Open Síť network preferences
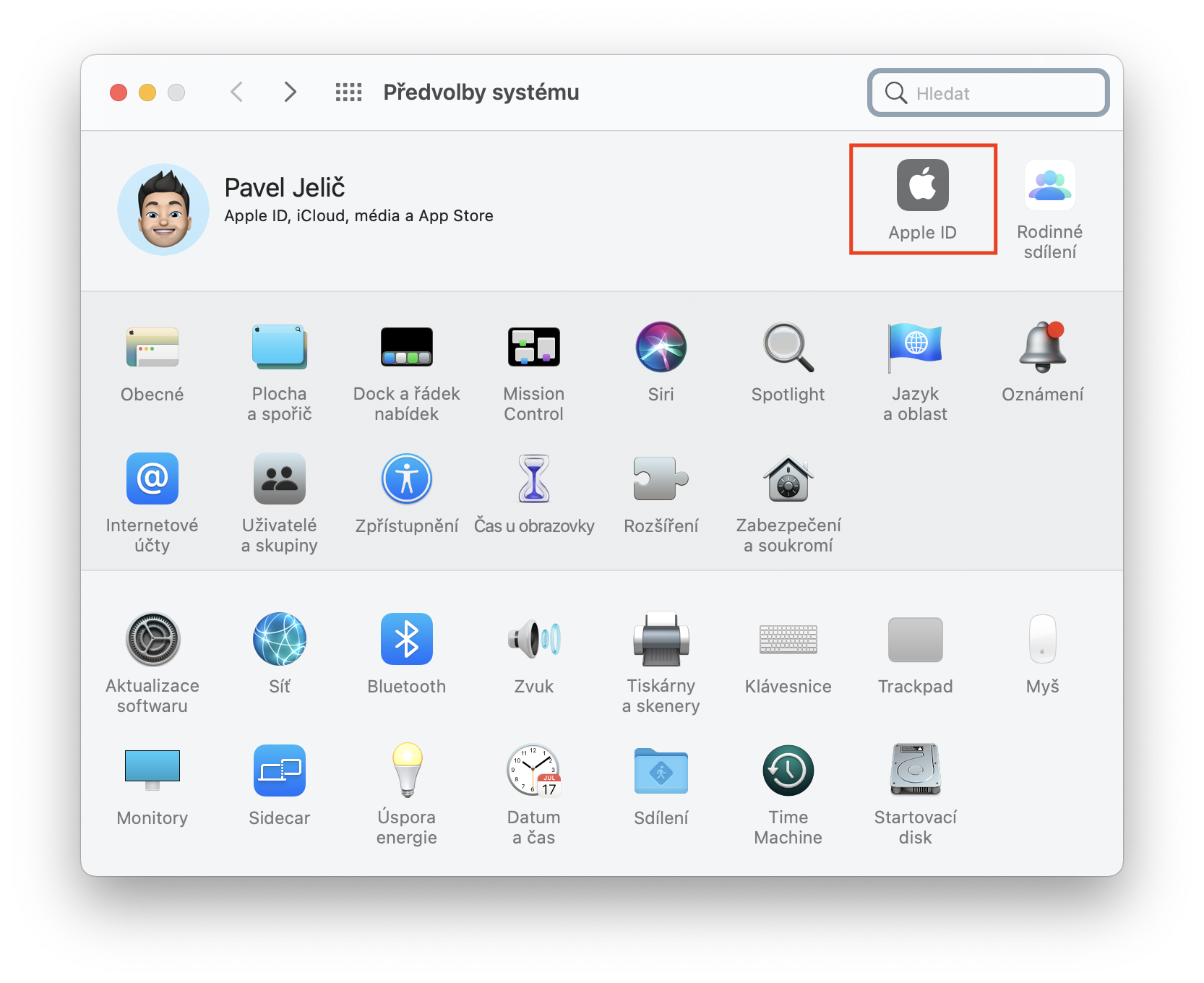The width and height of the screenshot is (1204, 983). tap(279, 655)
